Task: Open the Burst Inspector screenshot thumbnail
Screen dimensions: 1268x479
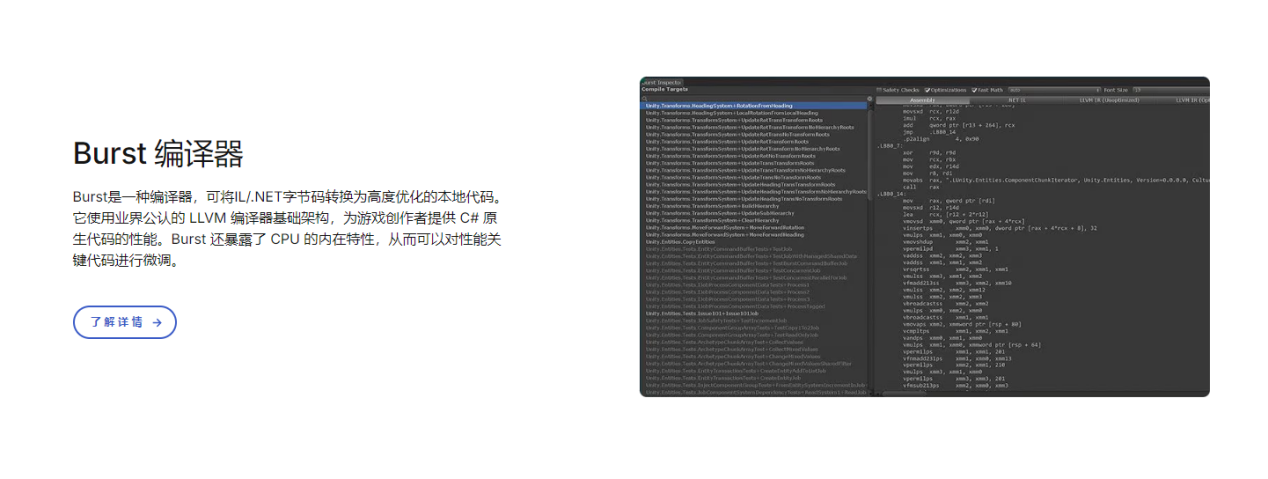Action: pos(925,237)
